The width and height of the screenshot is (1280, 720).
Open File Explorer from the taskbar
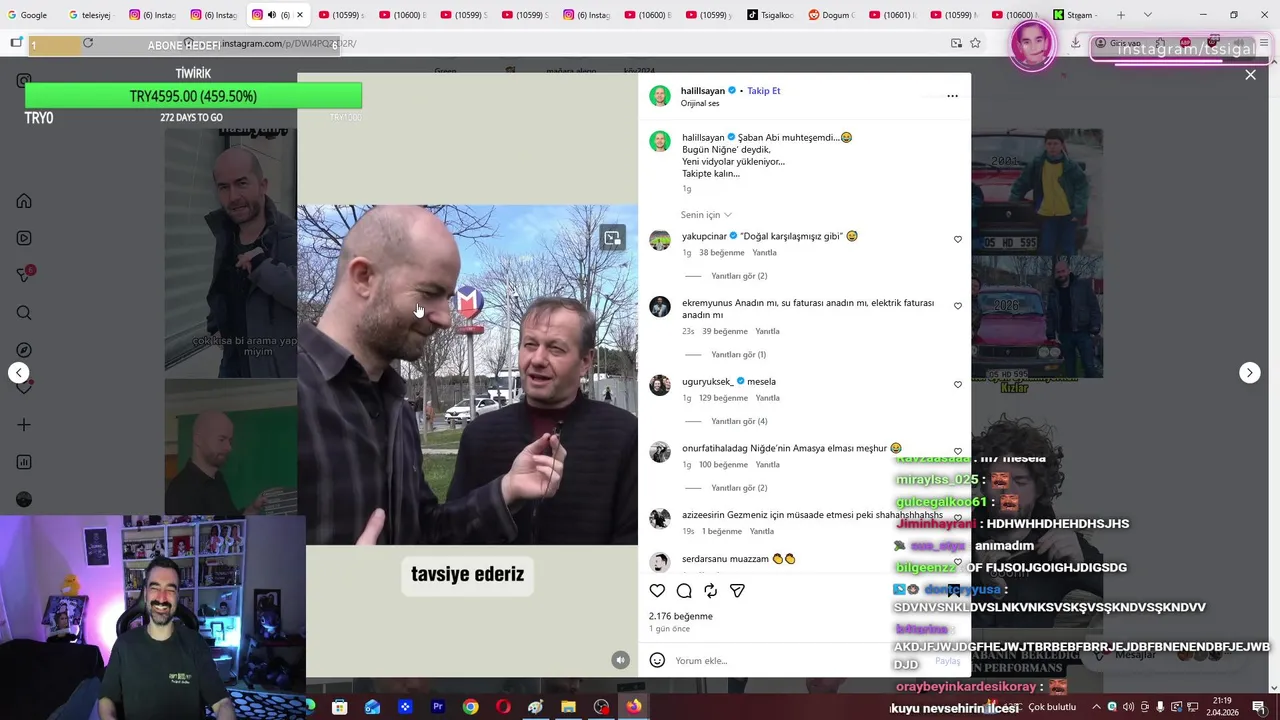568,707
